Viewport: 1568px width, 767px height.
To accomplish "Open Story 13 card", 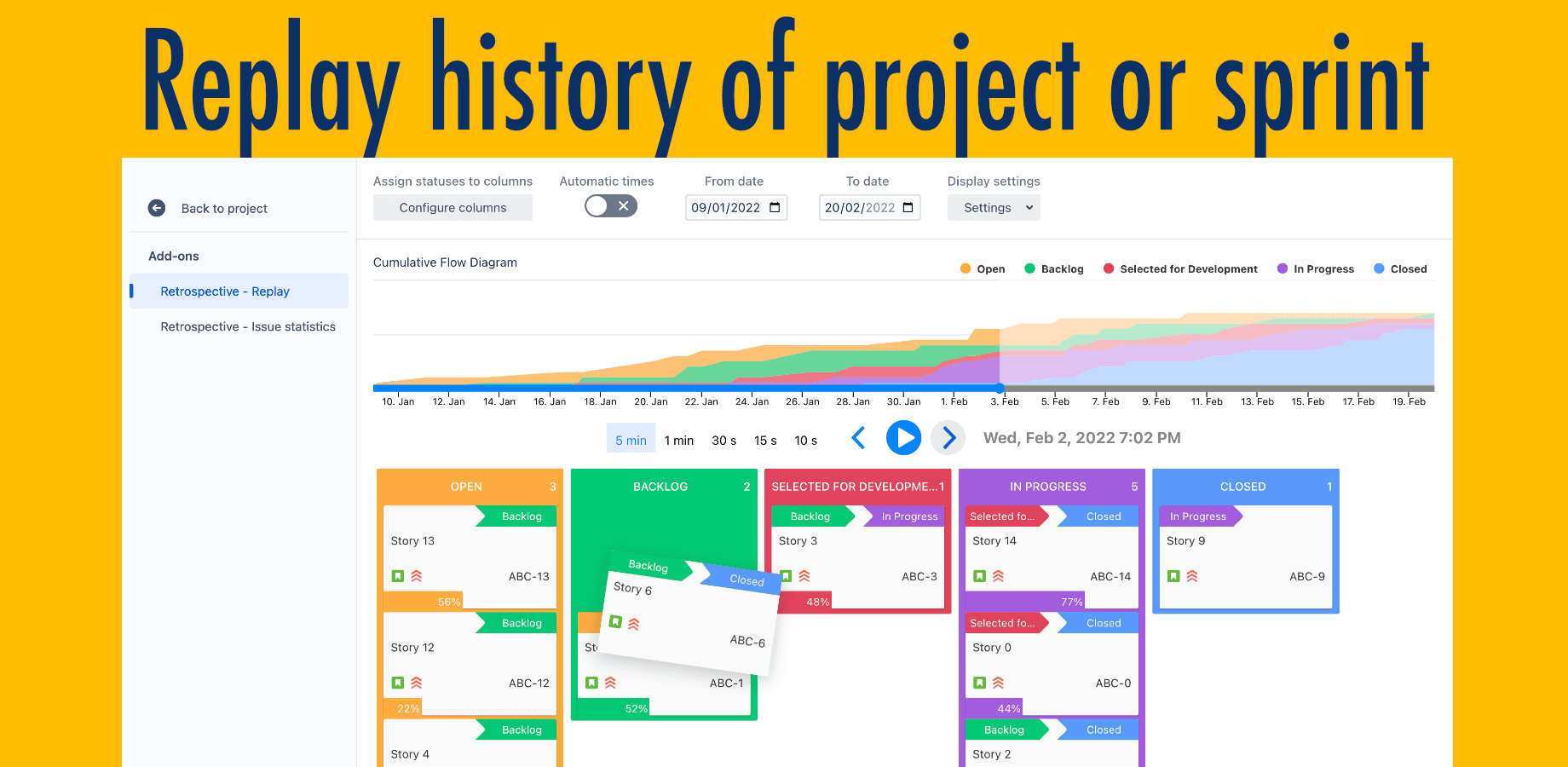I will [470, 557].
